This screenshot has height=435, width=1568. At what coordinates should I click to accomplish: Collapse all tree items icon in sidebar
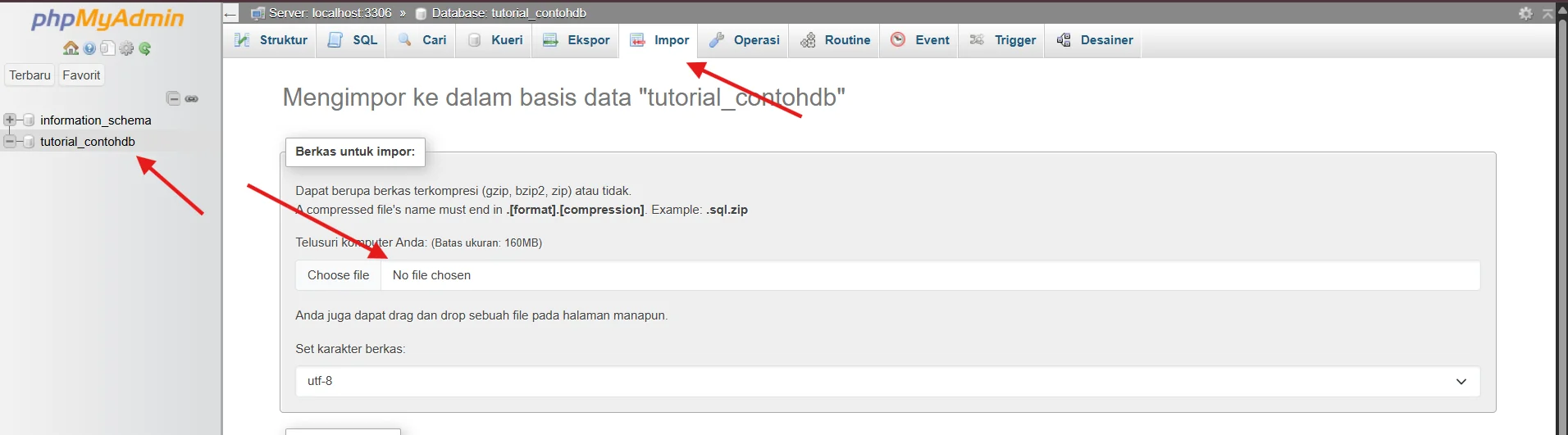[x=173, y=98]
